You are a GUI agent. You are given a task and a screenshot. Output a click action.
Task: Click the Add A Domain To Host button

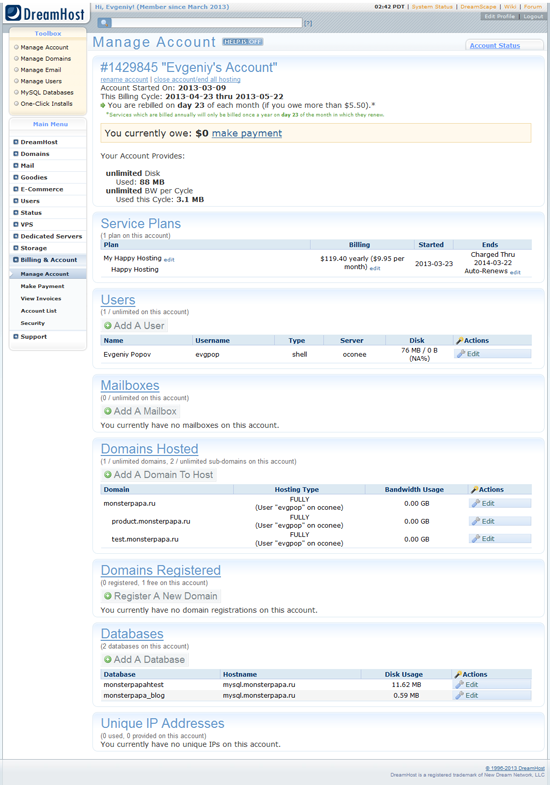pos(159,475)
